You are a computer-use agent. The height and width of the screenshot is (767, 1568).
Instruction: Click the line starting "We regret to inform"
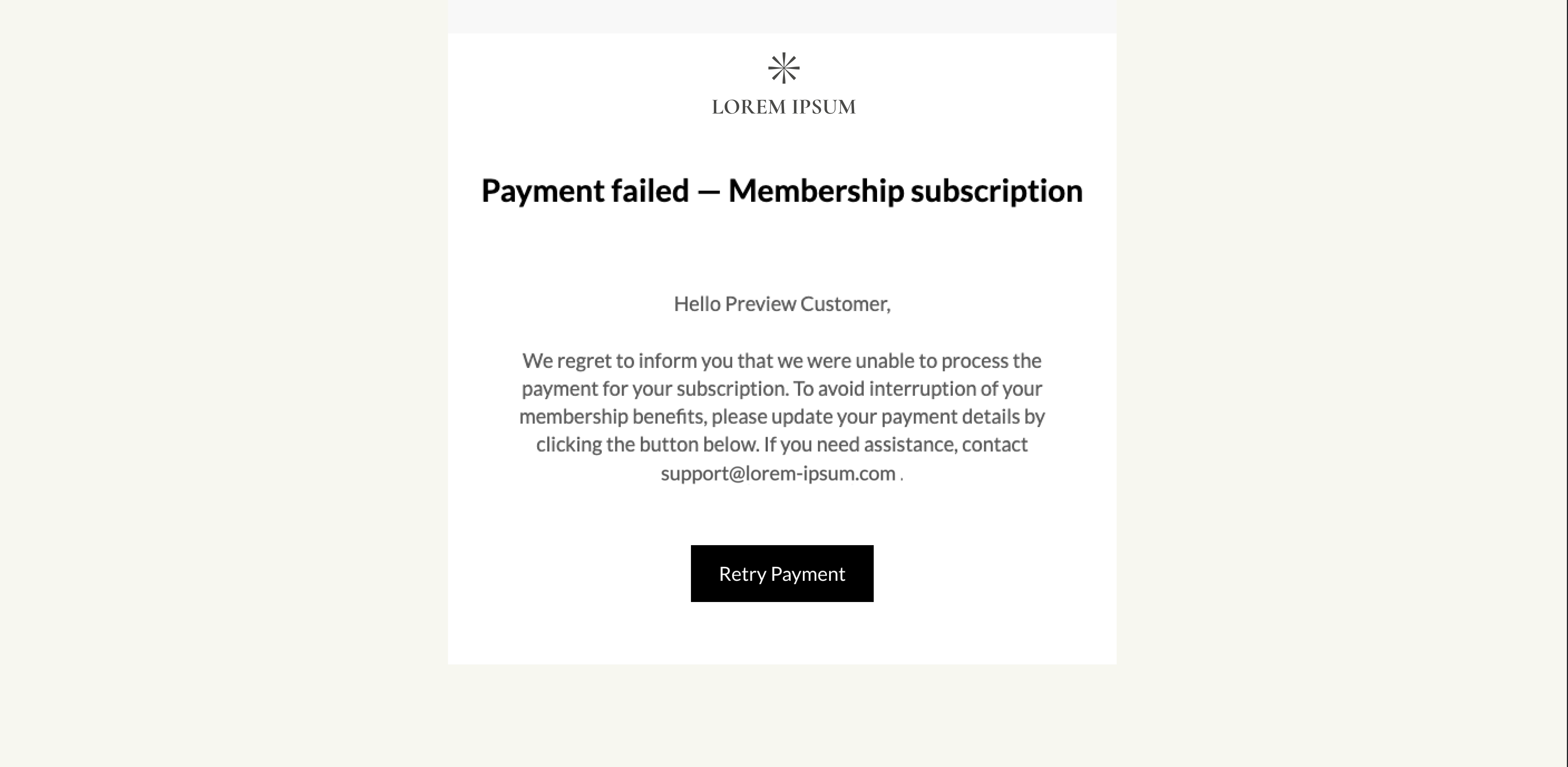coord(781,361)
